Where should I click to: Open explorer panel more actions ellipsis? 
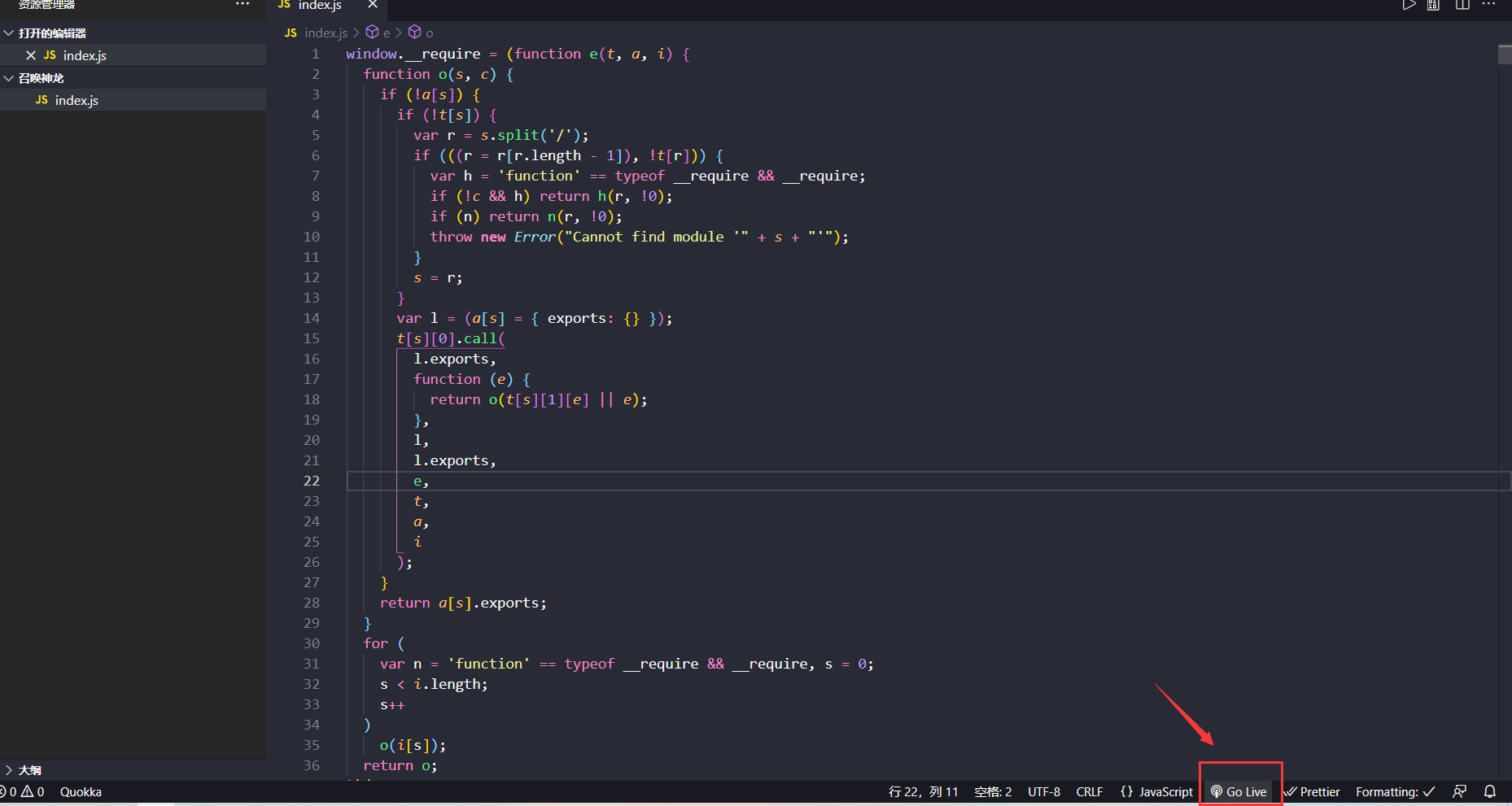tap(243, 4)
